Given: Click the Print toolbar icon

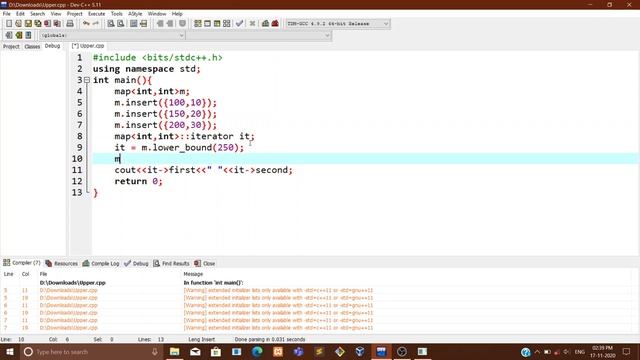Looking at the screenshot, I should point(70,24).
